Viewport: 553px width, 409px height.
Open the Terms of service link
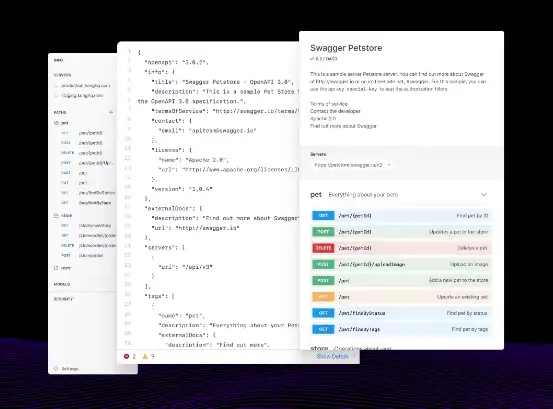pyautogui.click(x=329, y=104)
